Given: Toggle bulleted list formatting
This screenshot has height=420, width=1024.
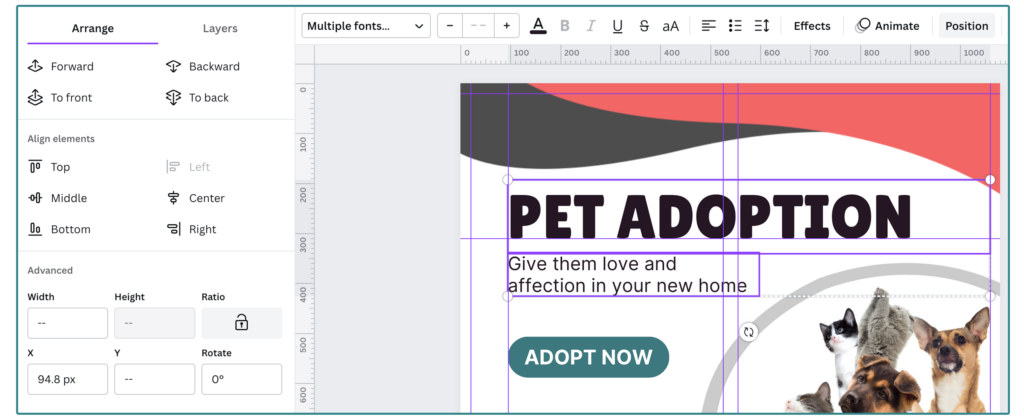Looking at the screenshot, I should pos(735,26).
